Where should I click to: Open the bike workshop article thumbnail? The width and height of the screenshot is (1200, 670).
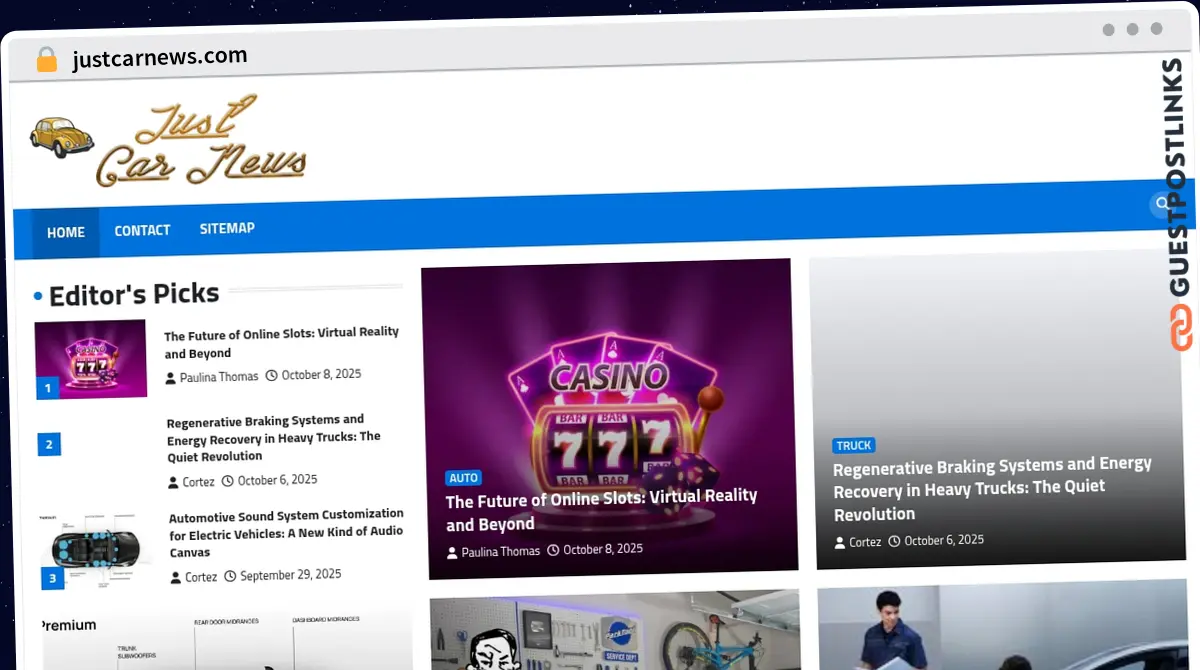pos(614,632)
